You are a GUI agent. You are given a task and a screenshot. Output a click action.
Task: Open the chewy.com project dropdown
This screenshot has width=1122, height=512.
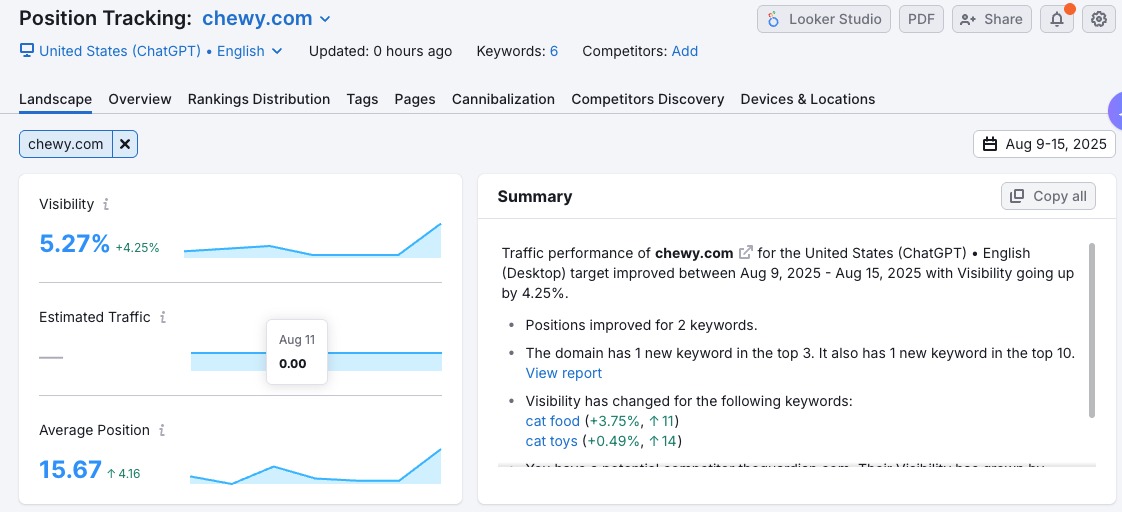coord(266,19)
